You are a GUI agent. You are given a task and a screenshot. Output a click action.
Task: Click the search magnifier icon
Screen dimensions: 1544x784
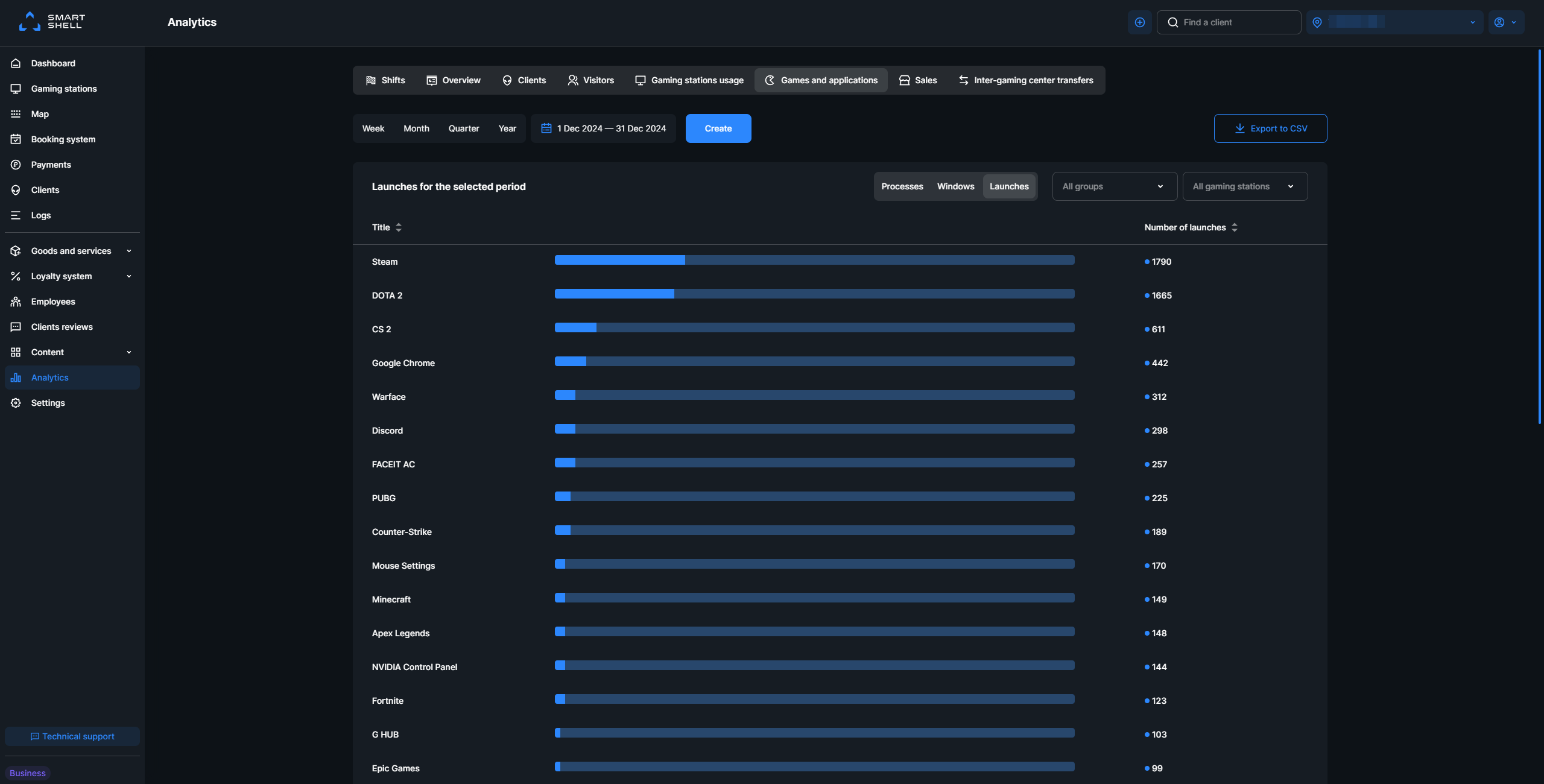coord(1172,22)
